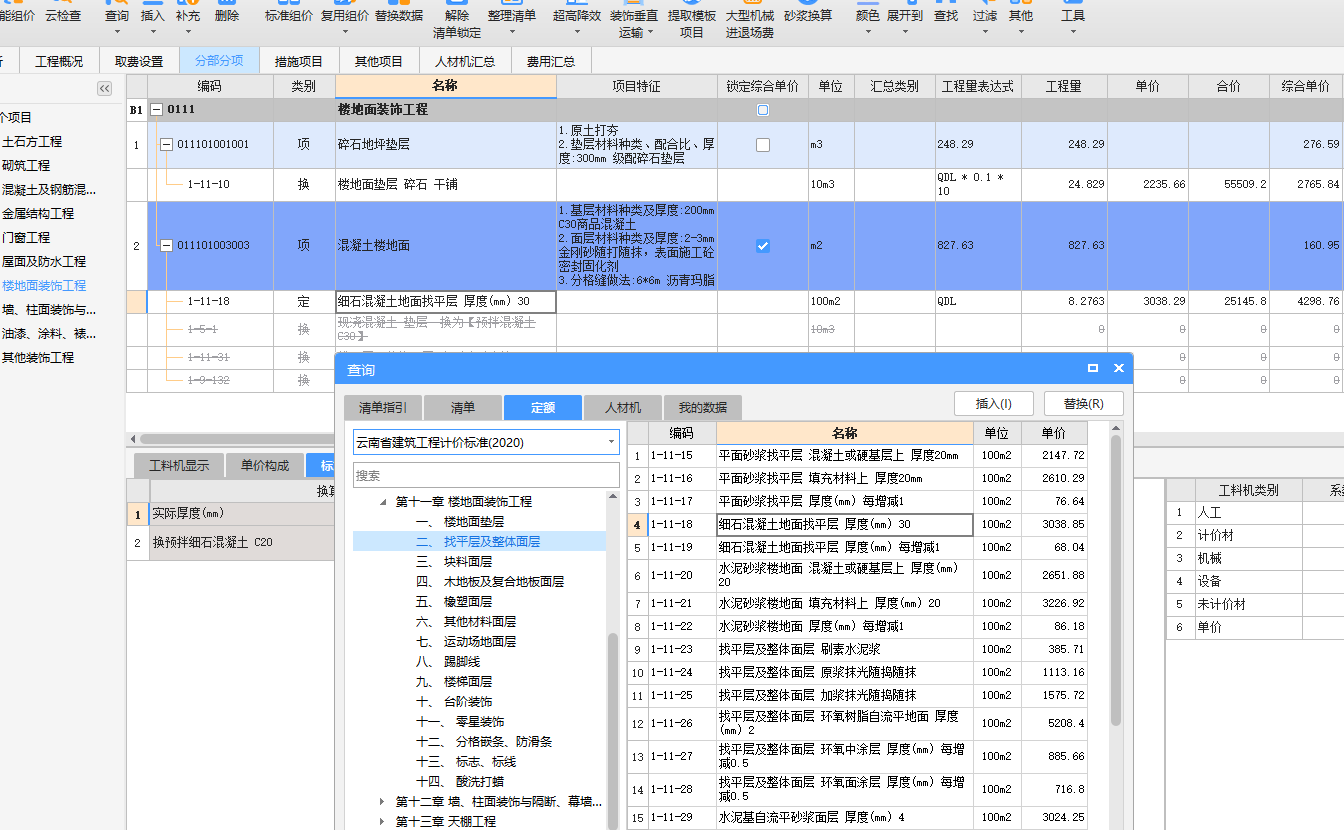
Task: Open the 过滤 dropdown arrow
Action: [x=985, y=32]
